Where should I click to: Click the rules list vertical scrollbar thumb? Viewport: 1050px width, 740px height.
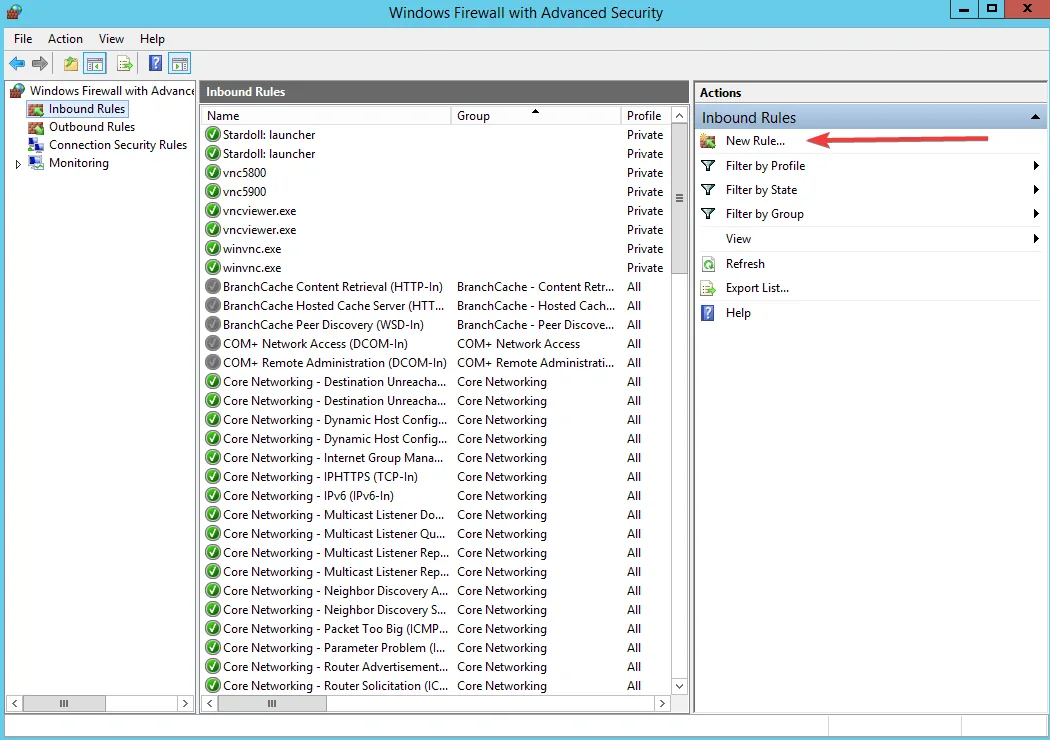679,198
